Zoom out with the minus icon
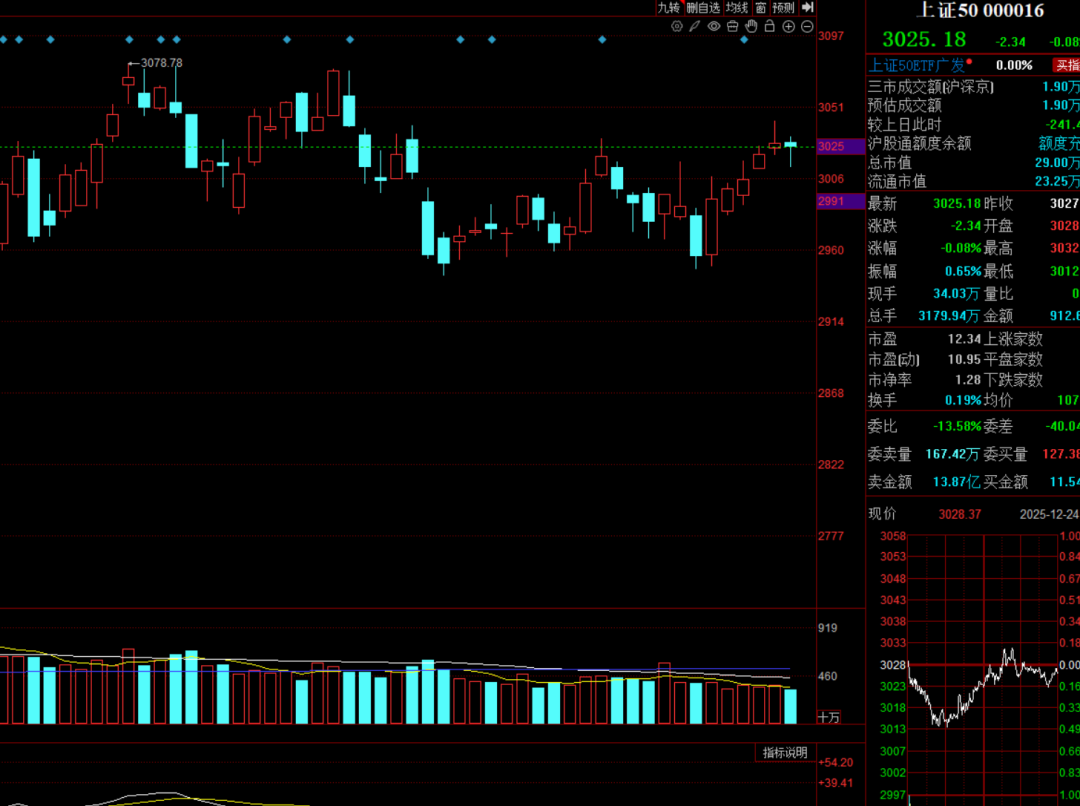Viewport: 1080px width, 806px height. coord(806,26)
